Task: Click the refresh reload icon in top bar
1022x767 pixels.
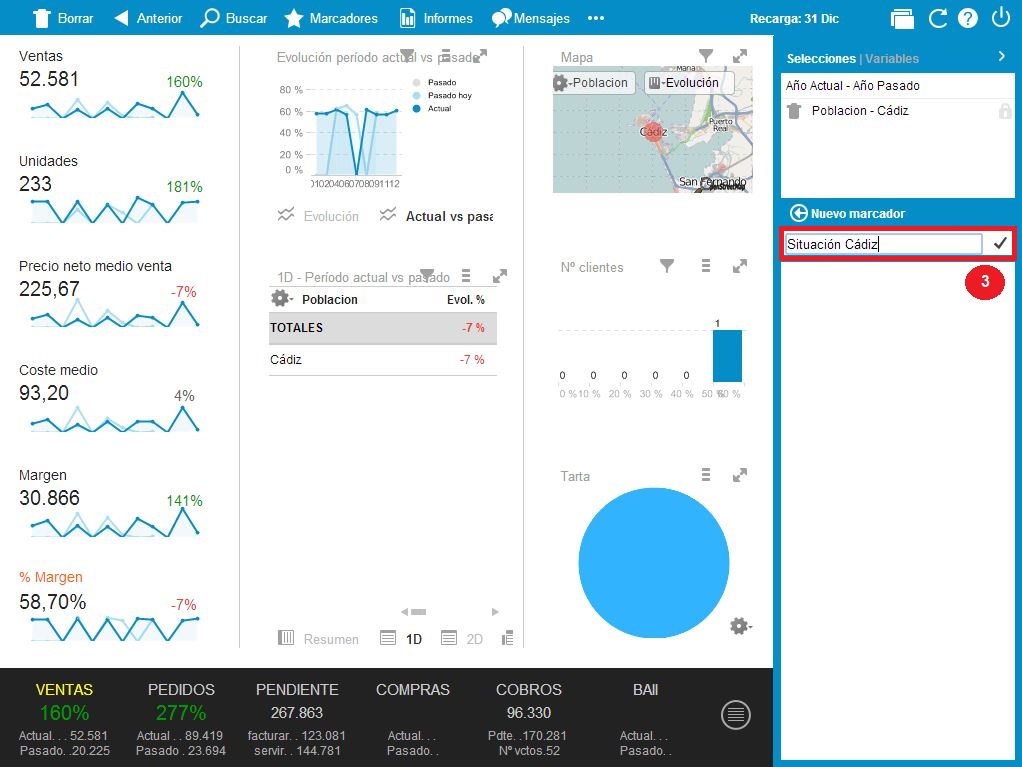Action: point(937,18)
